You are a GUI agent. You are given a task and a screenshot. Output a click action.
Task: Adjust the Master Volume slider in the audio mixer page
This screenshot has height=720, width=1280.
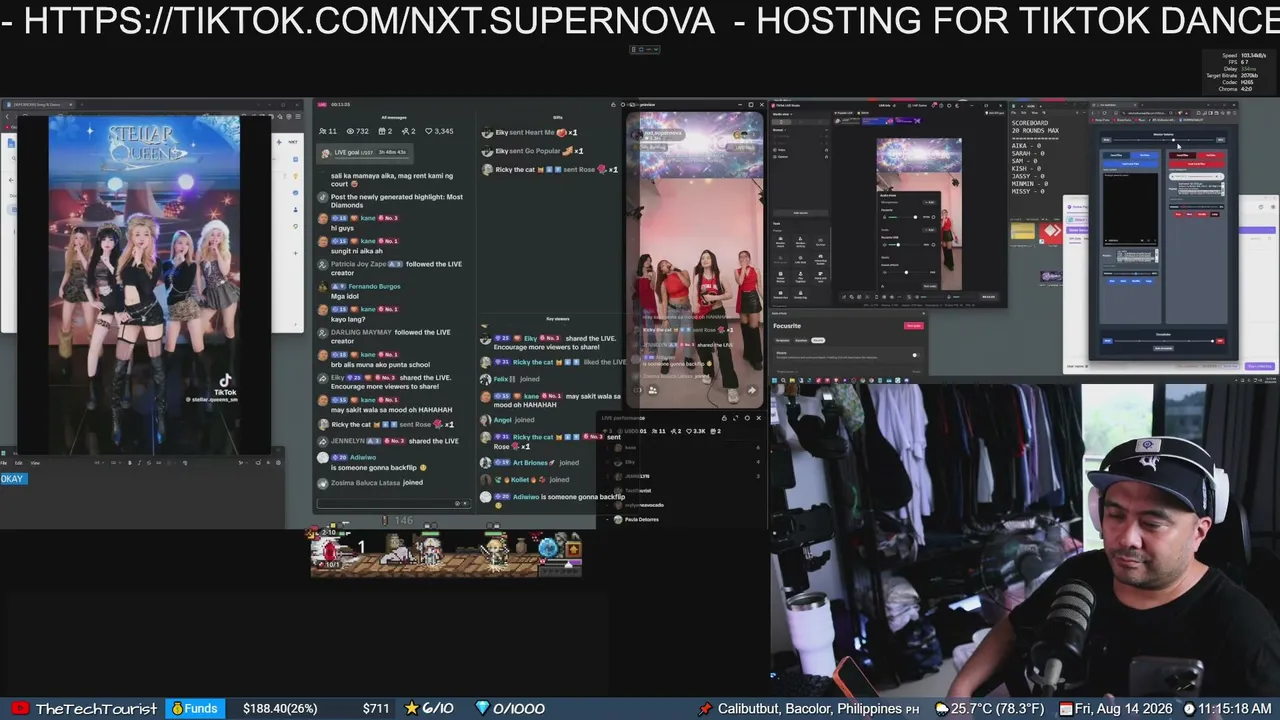1164,139
